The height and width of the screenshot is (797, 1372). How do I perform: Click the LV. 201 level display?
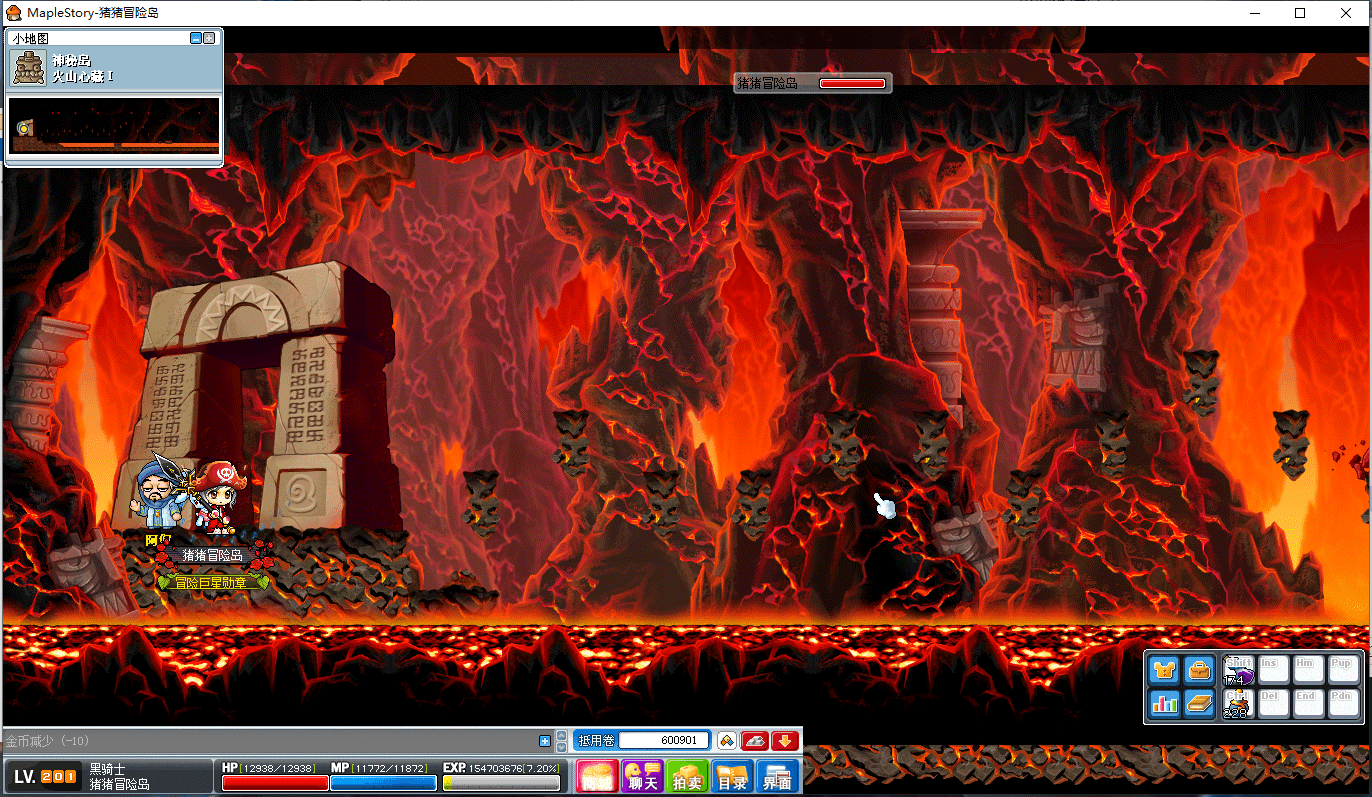(43, 777)
